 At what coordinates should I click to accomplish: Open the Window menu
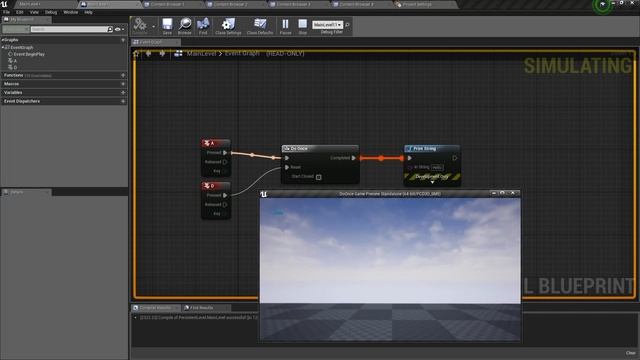coord(71,12)
